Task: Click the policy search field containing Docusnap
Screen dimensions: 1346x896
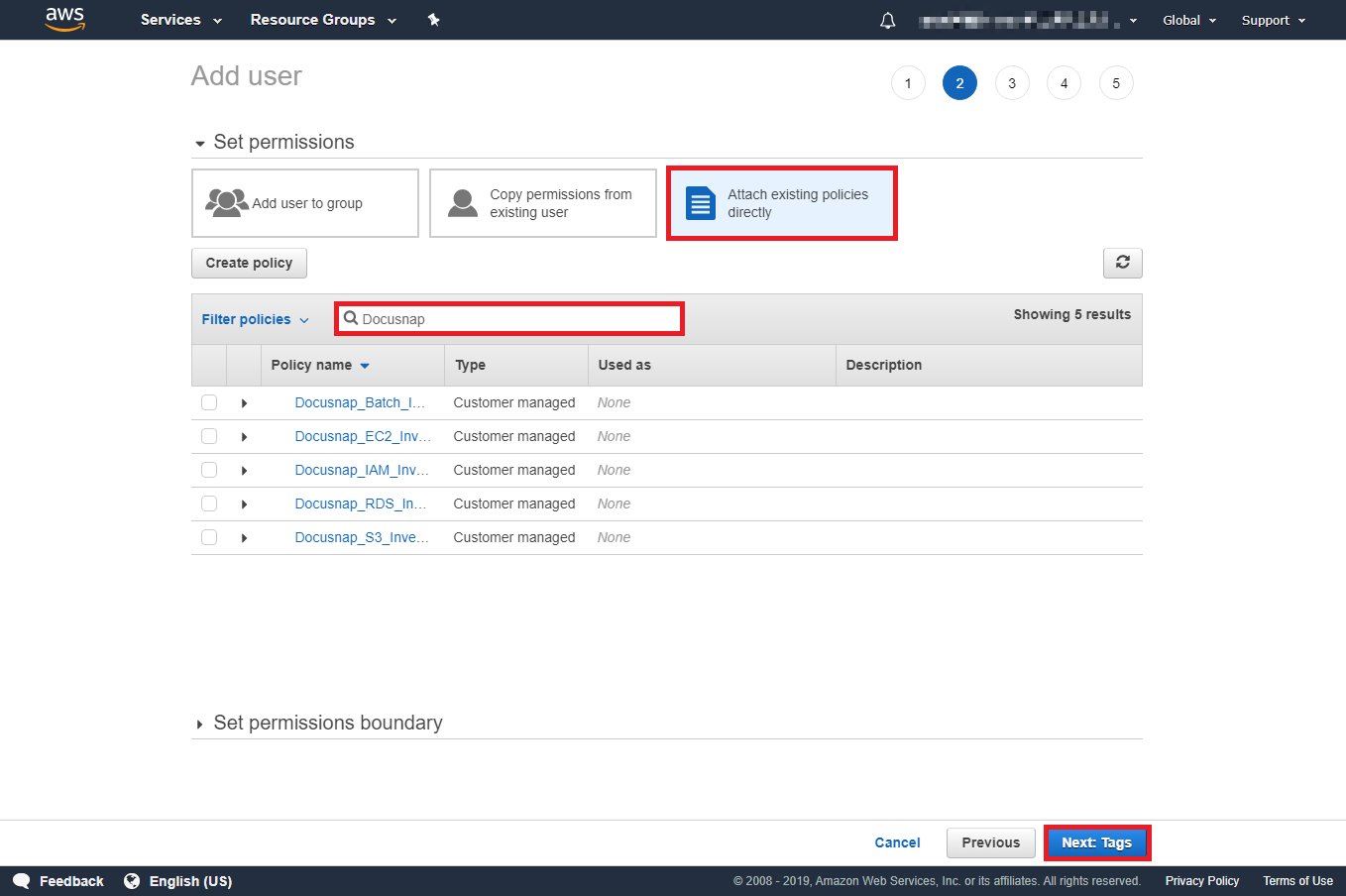Action: (x=509, y=319)
